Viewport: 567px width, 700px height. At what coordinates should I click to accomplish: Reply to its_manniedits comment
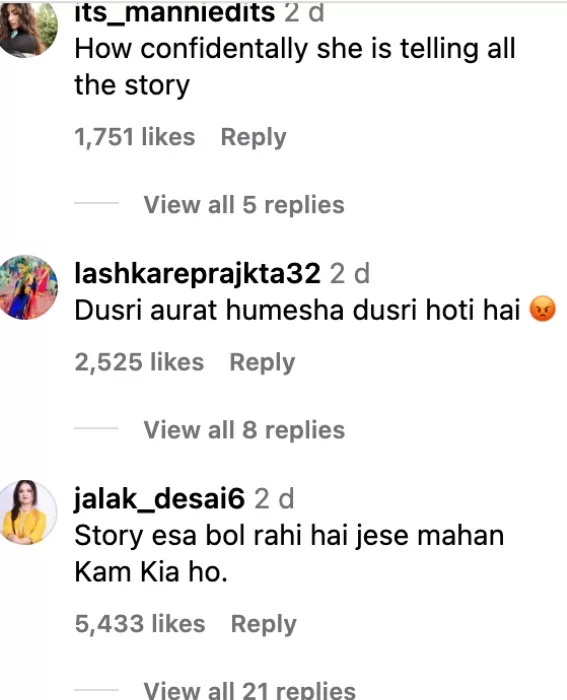point(254,137)
